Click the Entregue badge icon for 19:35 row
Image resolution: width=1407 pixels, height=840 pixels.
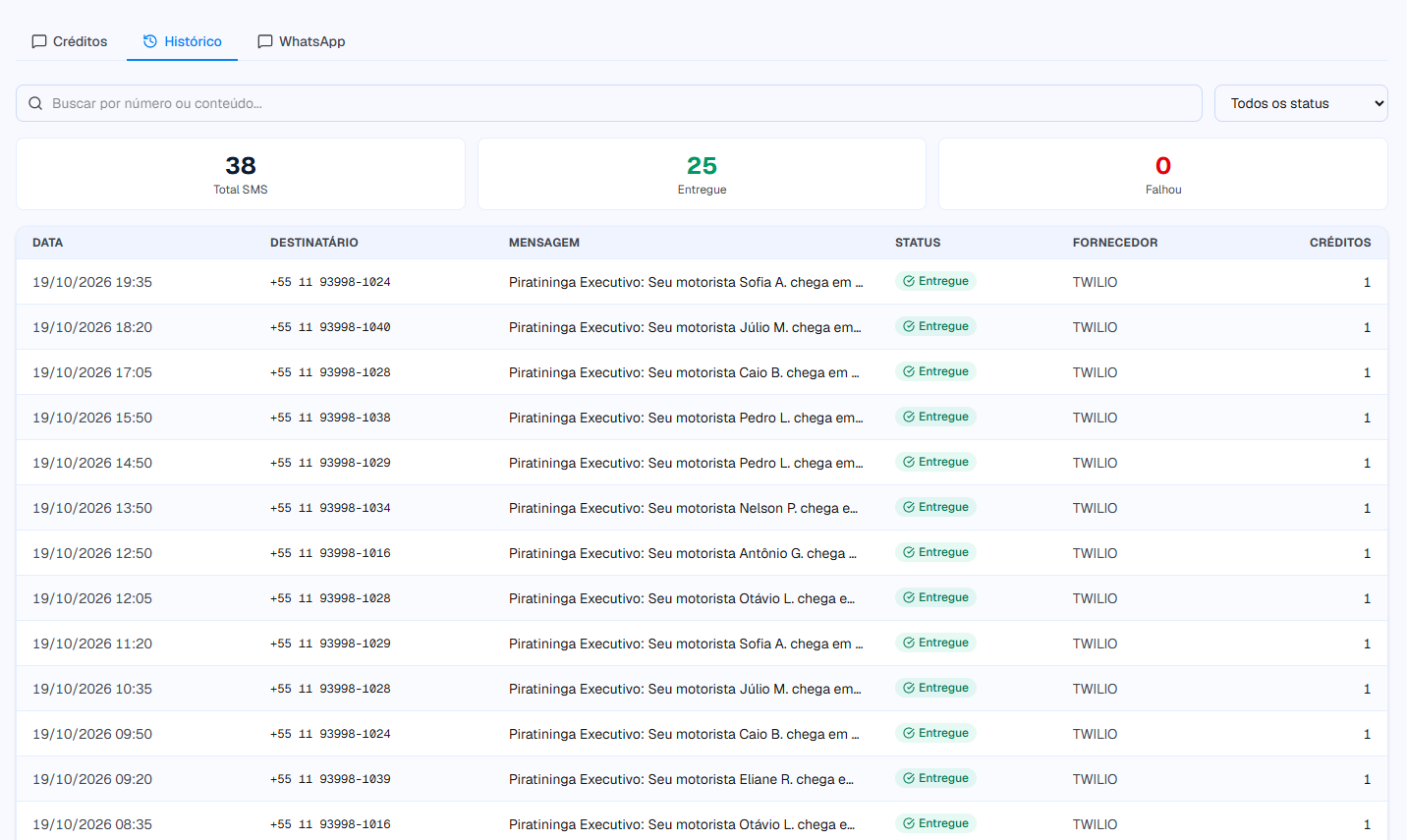[x=909, y=281]
